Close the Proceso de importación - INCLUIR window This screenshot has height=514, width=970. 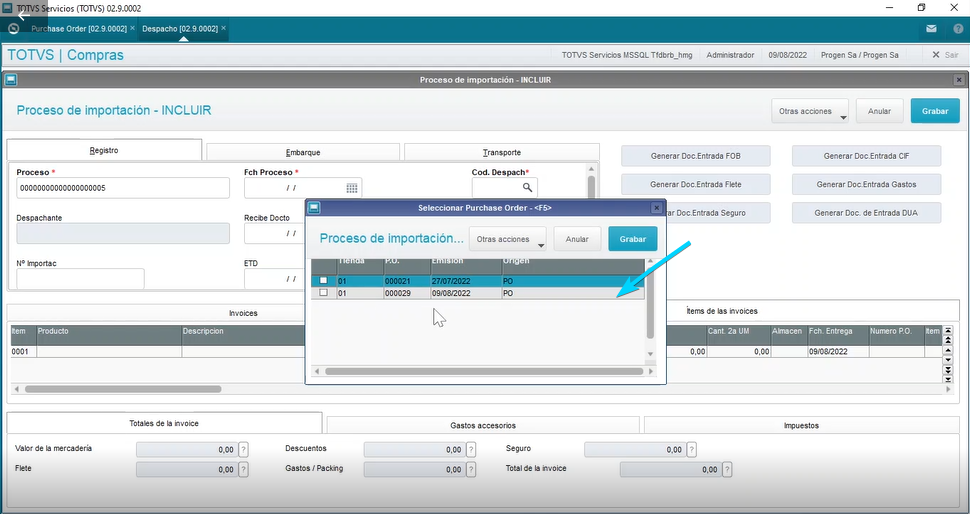click(x=959, y=80)
